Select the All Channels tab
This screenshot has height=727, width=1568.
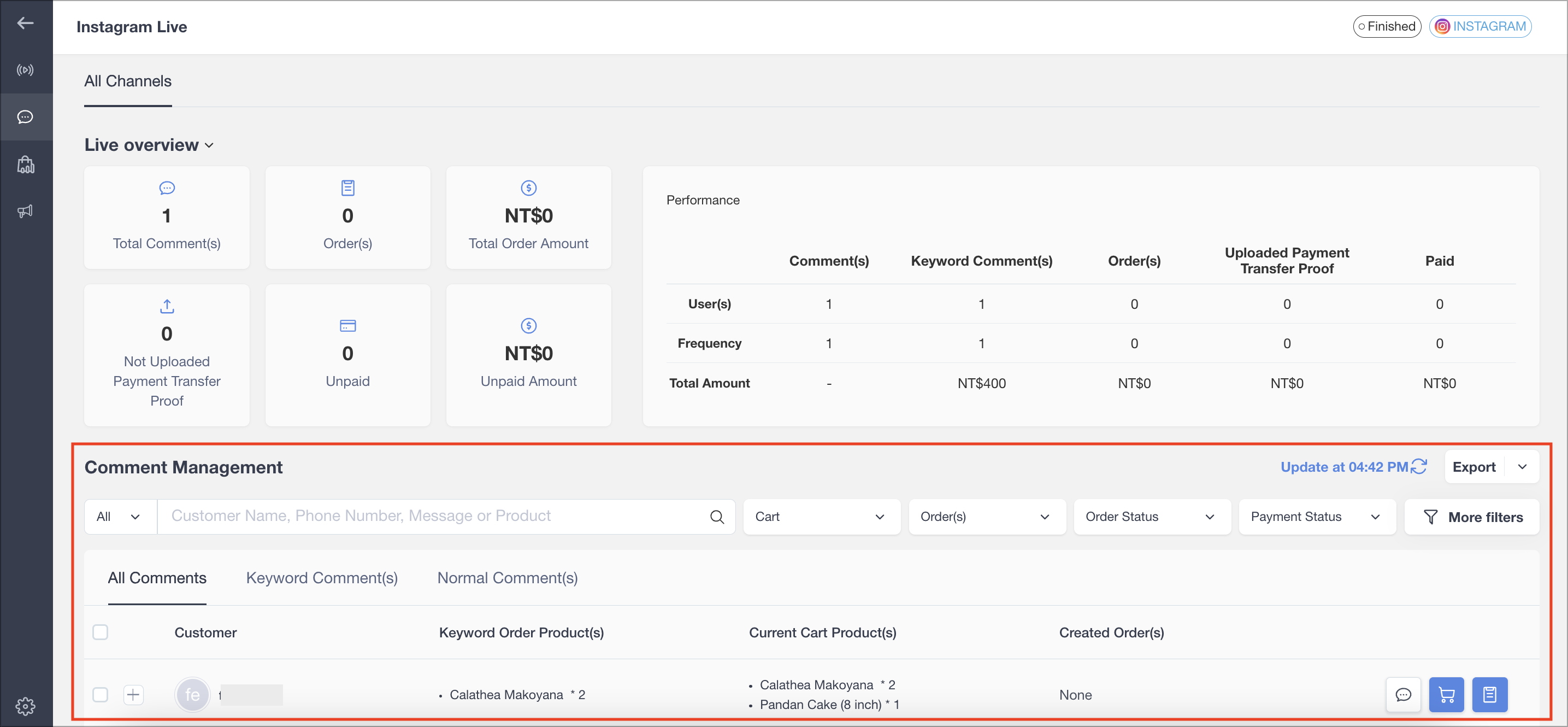pos(128,81)
